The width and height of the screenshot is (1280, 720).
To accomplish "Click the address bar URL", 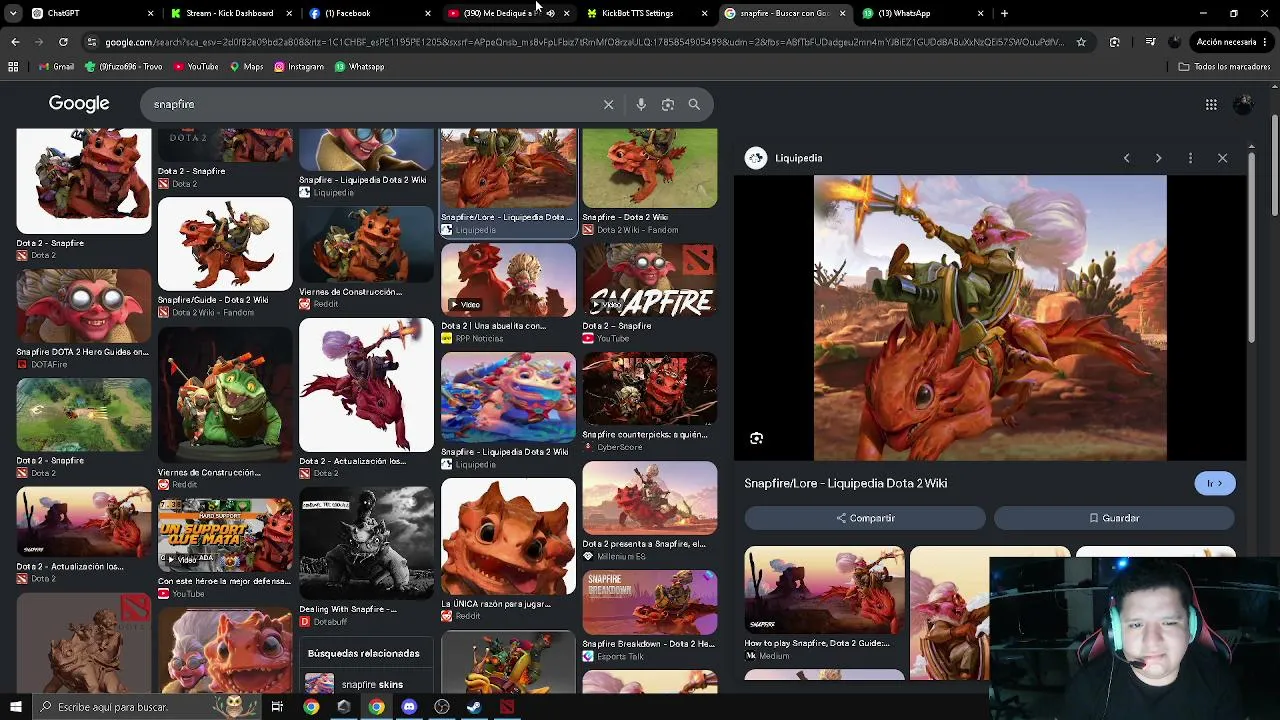I will pyautogui.click(x=584, y=42).
